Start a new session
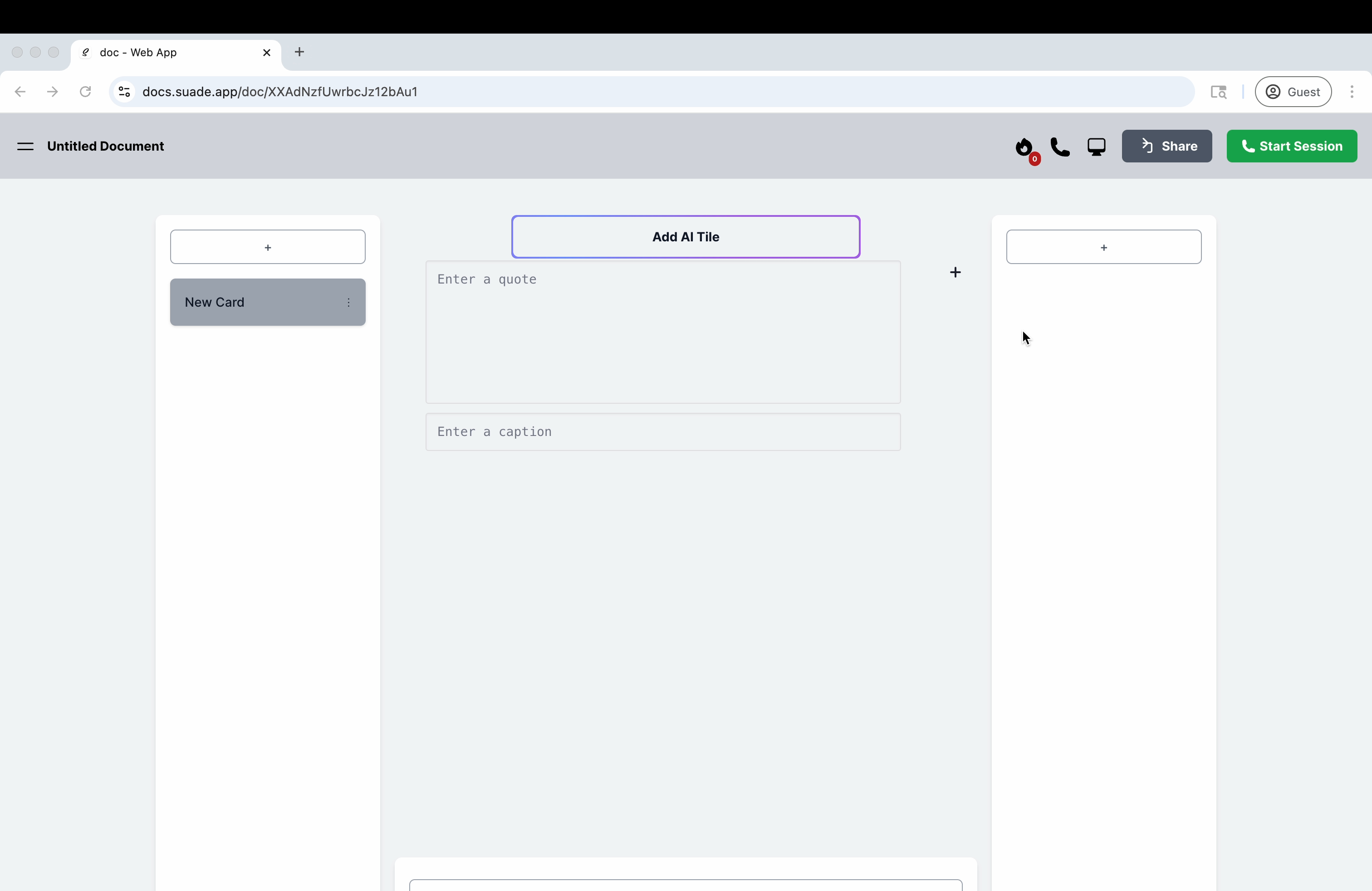Viewport: 1372px width, 891px height. [1292, 147]
